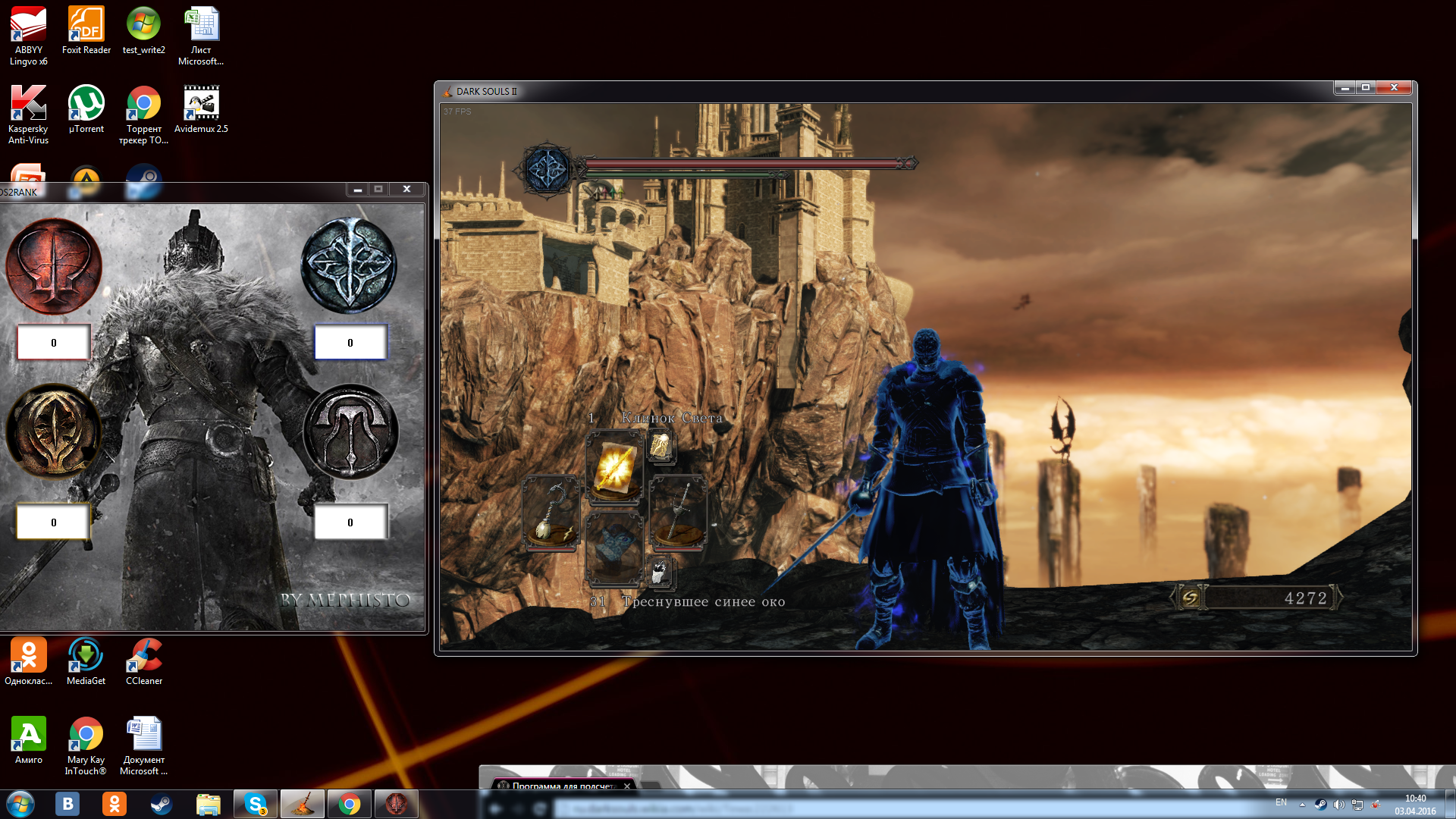This screenshot has width=1456, height=819.
Task: Close the DS2RANK window
Action: (x=406, y=190)
